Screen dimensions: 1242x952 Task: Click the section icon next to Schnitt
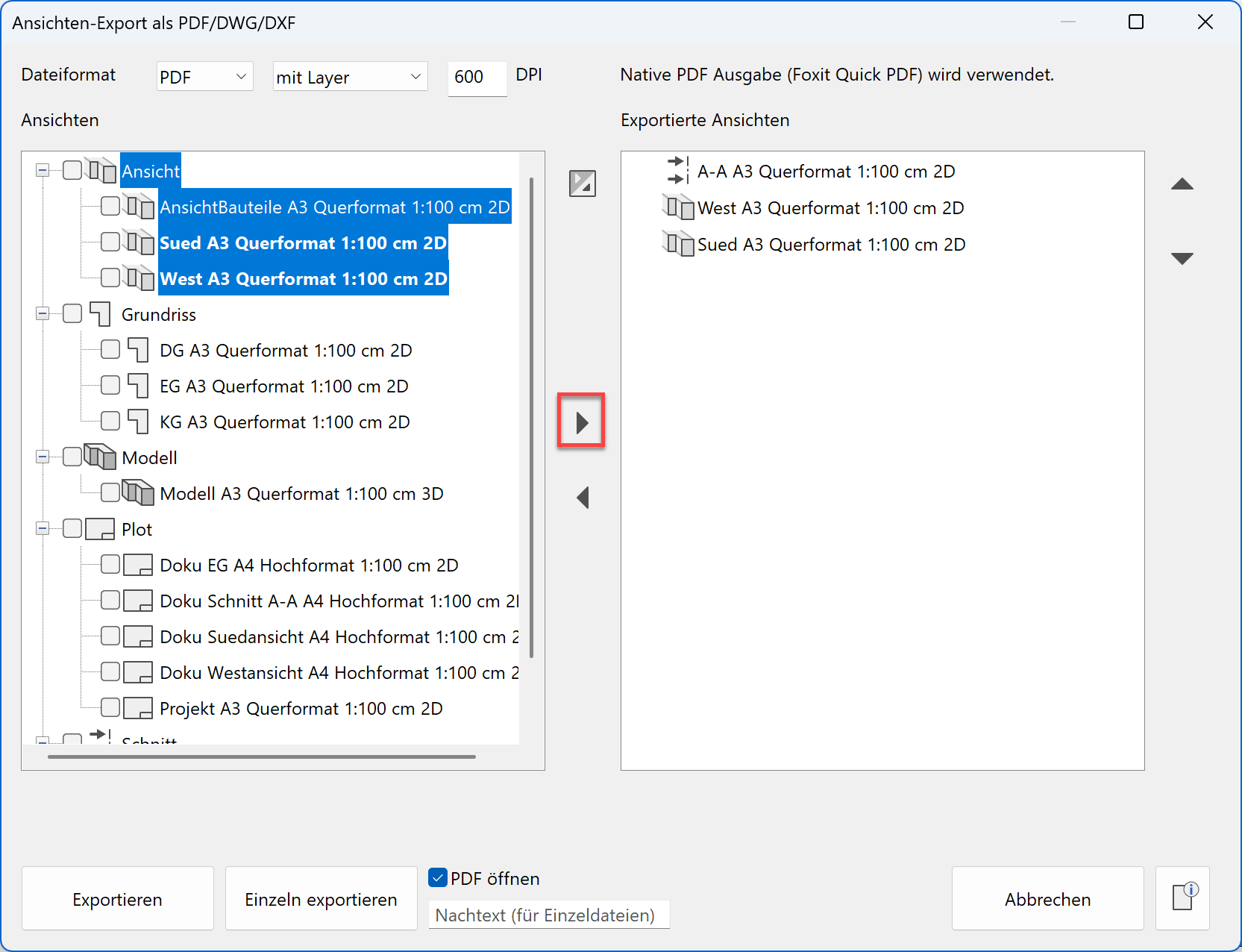pos(98,735)
